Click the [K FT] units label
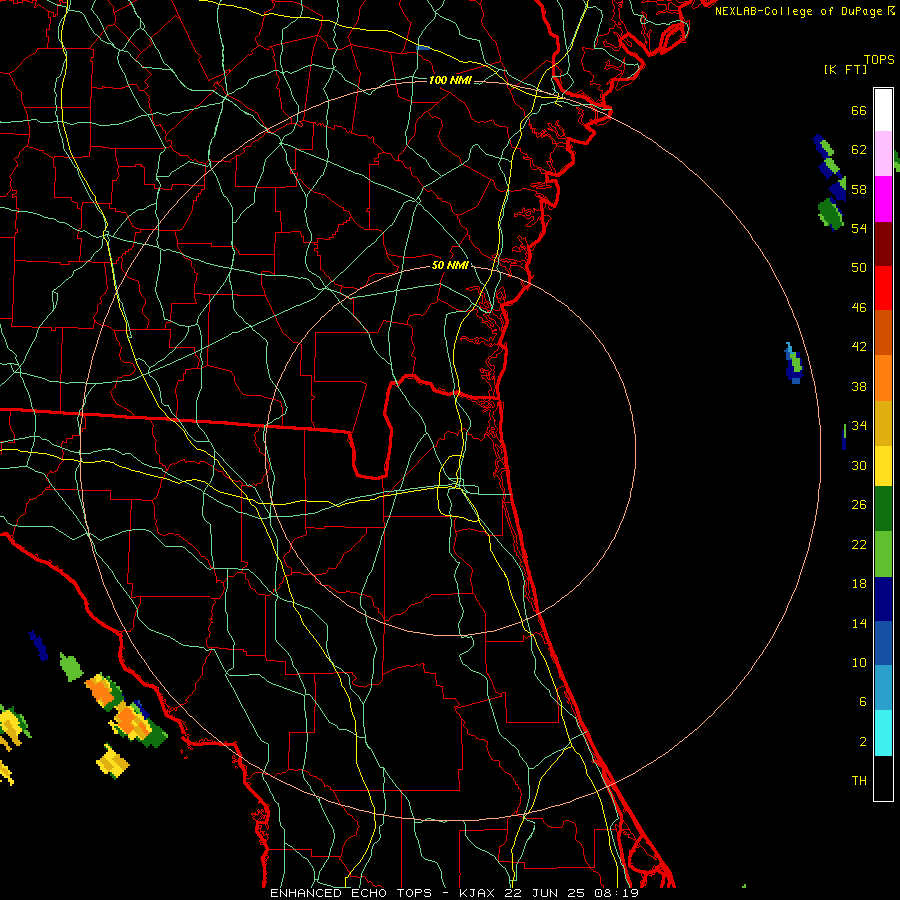The width and height of the screenshot is (900, 900). click(845, 69)
